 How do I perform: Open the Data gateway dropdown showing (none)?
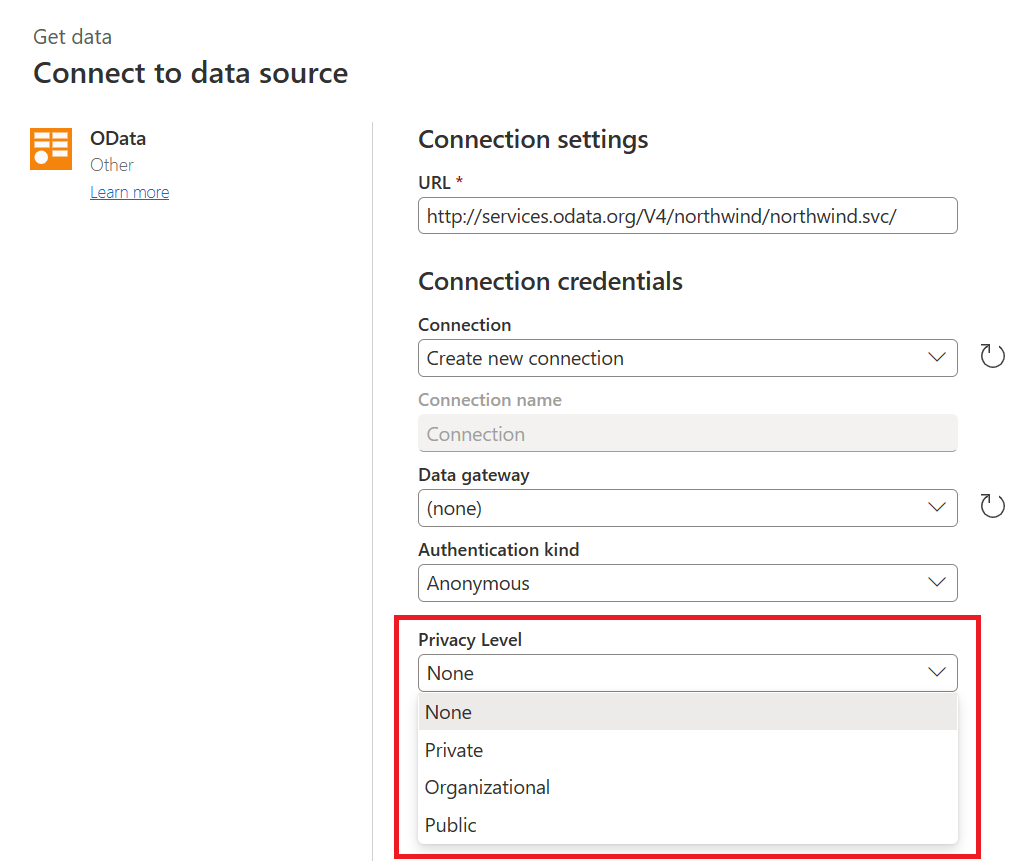click(687, 508)
